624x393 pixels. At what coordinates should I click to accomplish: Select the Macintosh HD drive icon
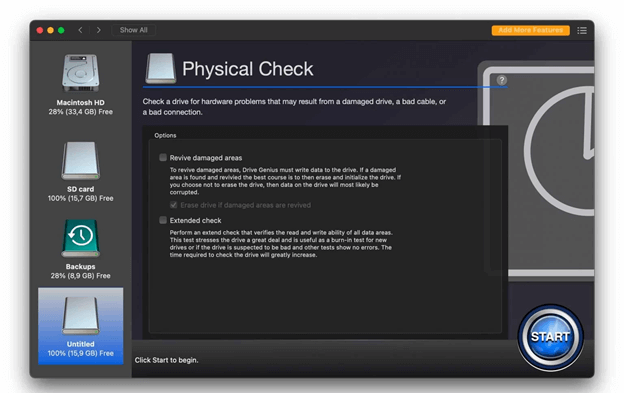(x=80, y=73)
